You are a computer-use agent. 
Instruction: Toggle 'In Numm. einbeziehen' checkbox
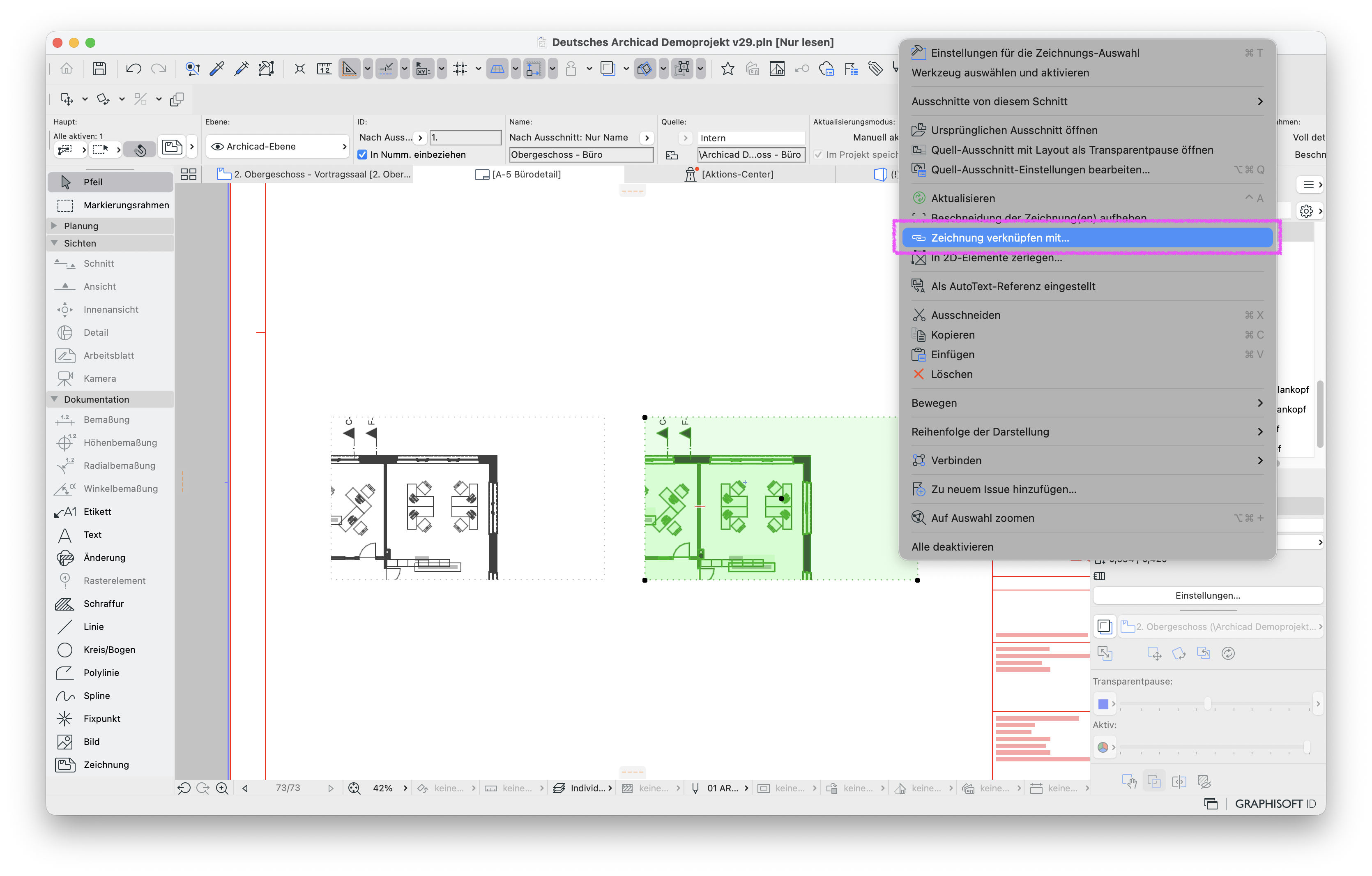pyautogui.click(x=362, y=154)
